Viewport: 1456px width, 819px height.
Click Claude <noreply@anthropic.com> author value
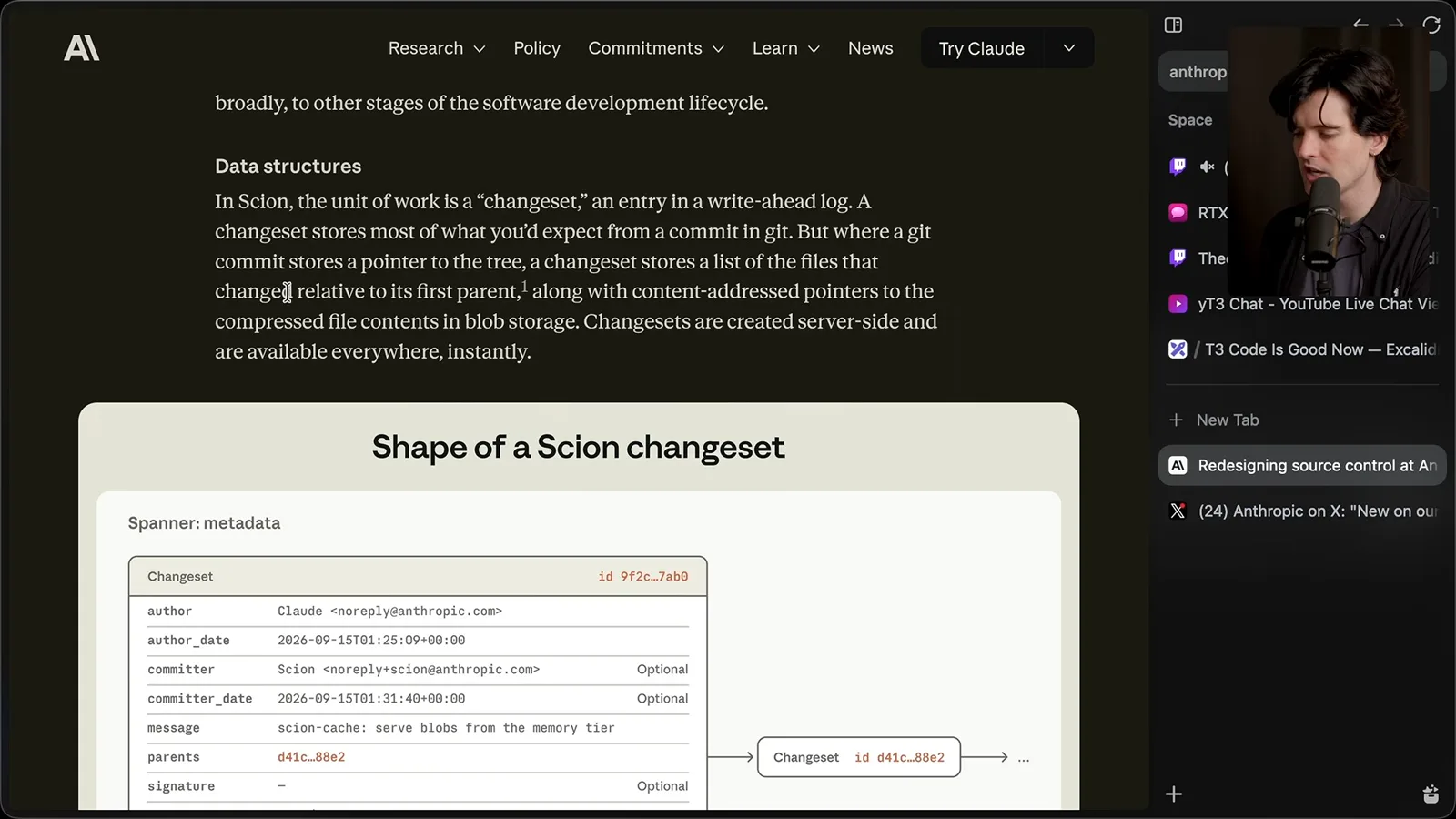tap(389, 612)
